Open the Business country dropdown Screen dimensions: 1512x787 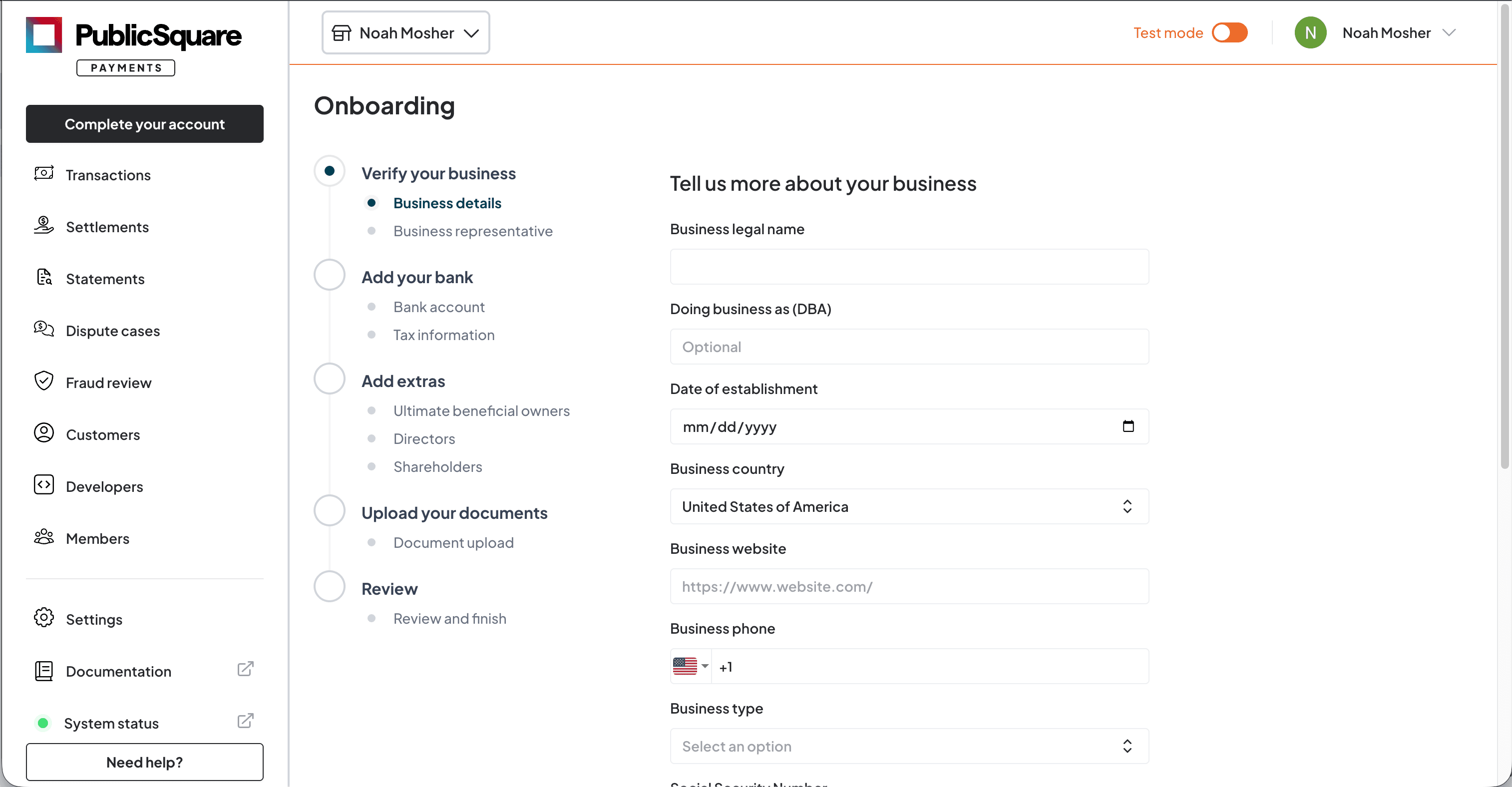pos(909,506)
